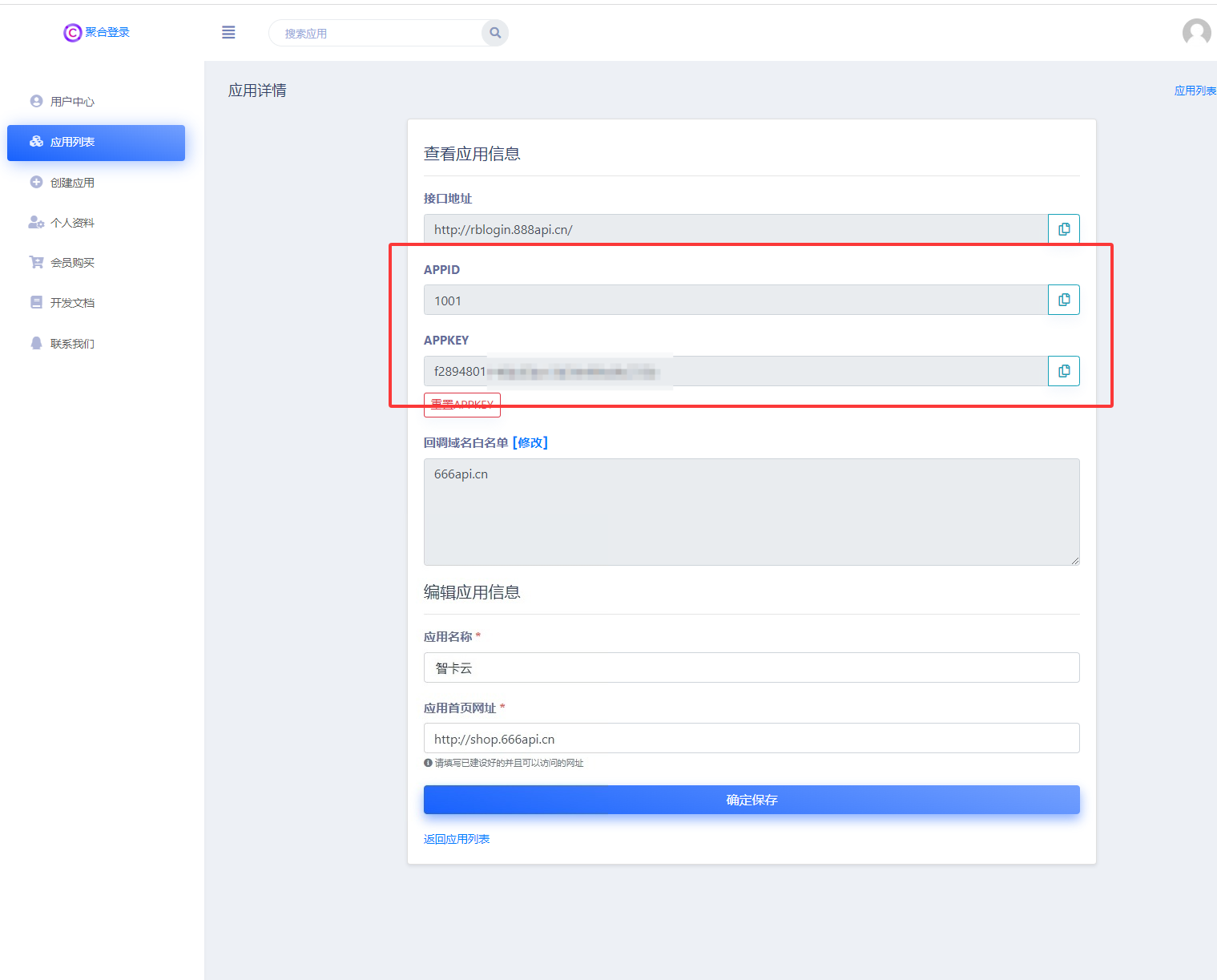The image size is (1217, 980).
Task: Open the user avatar in top right
Action: (x=1196, y=32)
